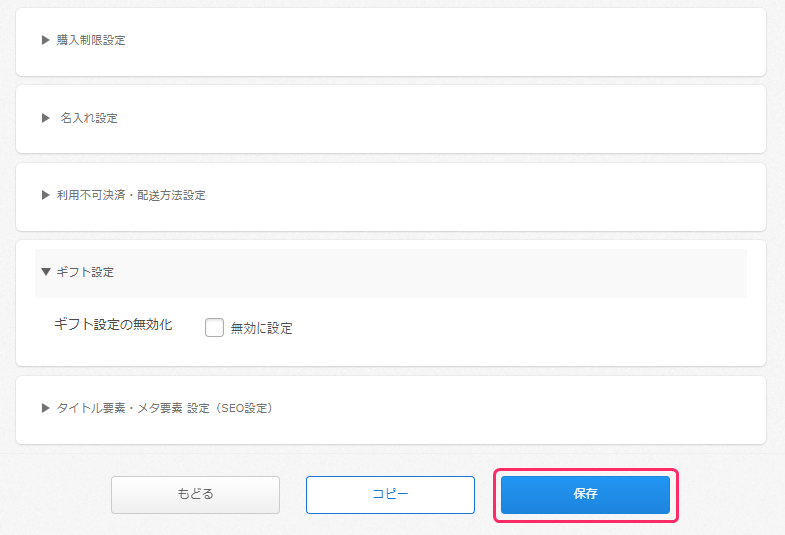
Task: Click empty area of 購入制限設定 panel
Action: tap(450, 40)
